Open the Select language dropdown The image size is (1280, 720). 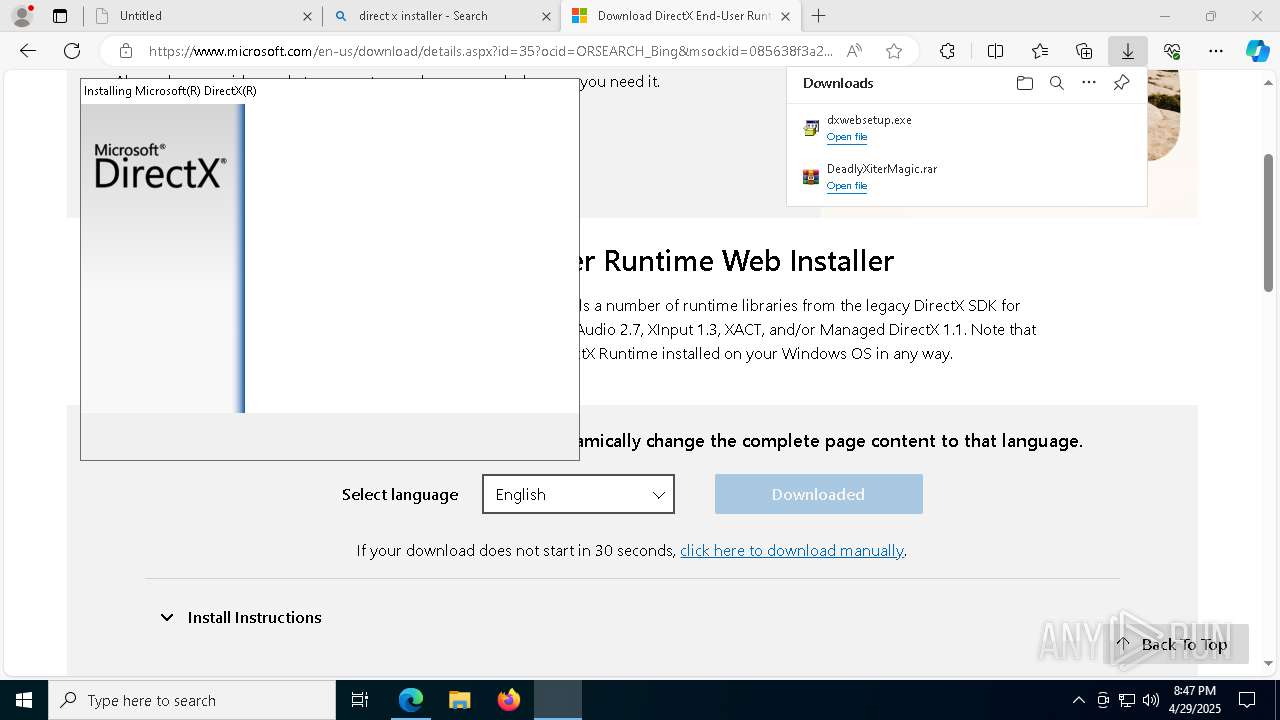click(578, 494)
